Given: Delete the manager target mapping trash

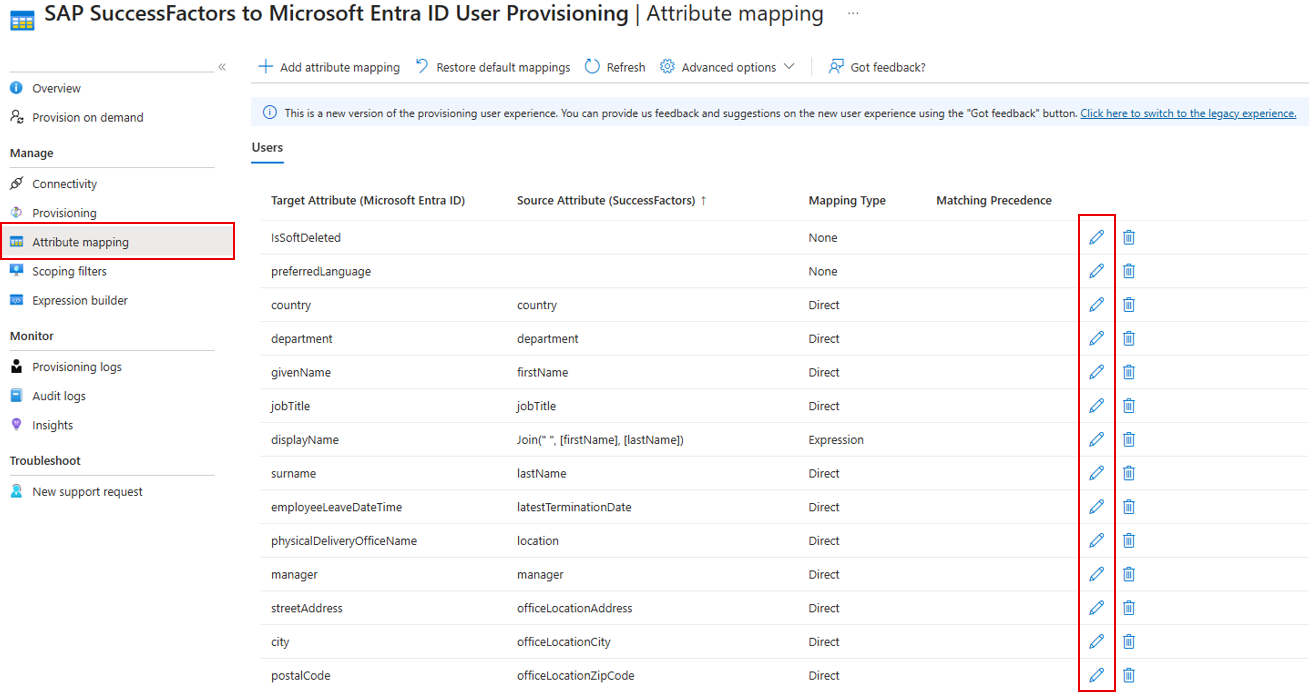Looking at the screenshot, I should [x=1129, y=574].
